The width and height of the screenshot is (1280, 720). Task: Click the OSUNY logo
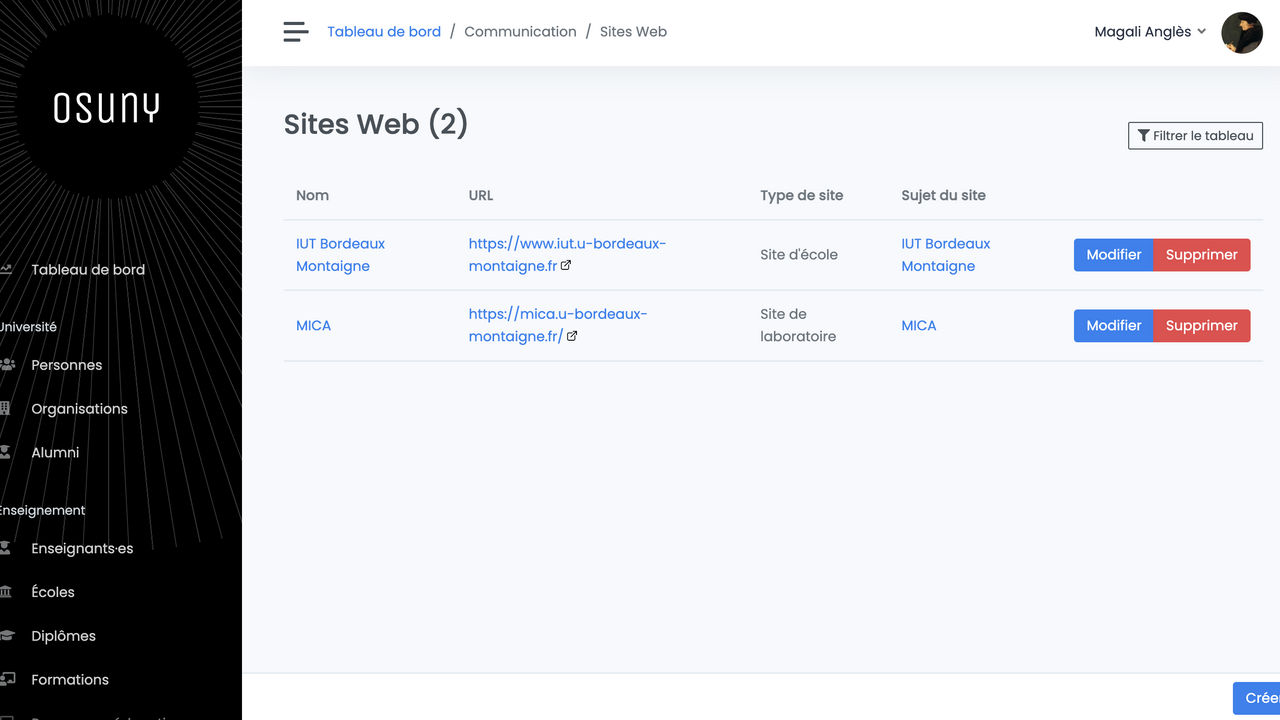pyautogui.click(x=106, y=108)
